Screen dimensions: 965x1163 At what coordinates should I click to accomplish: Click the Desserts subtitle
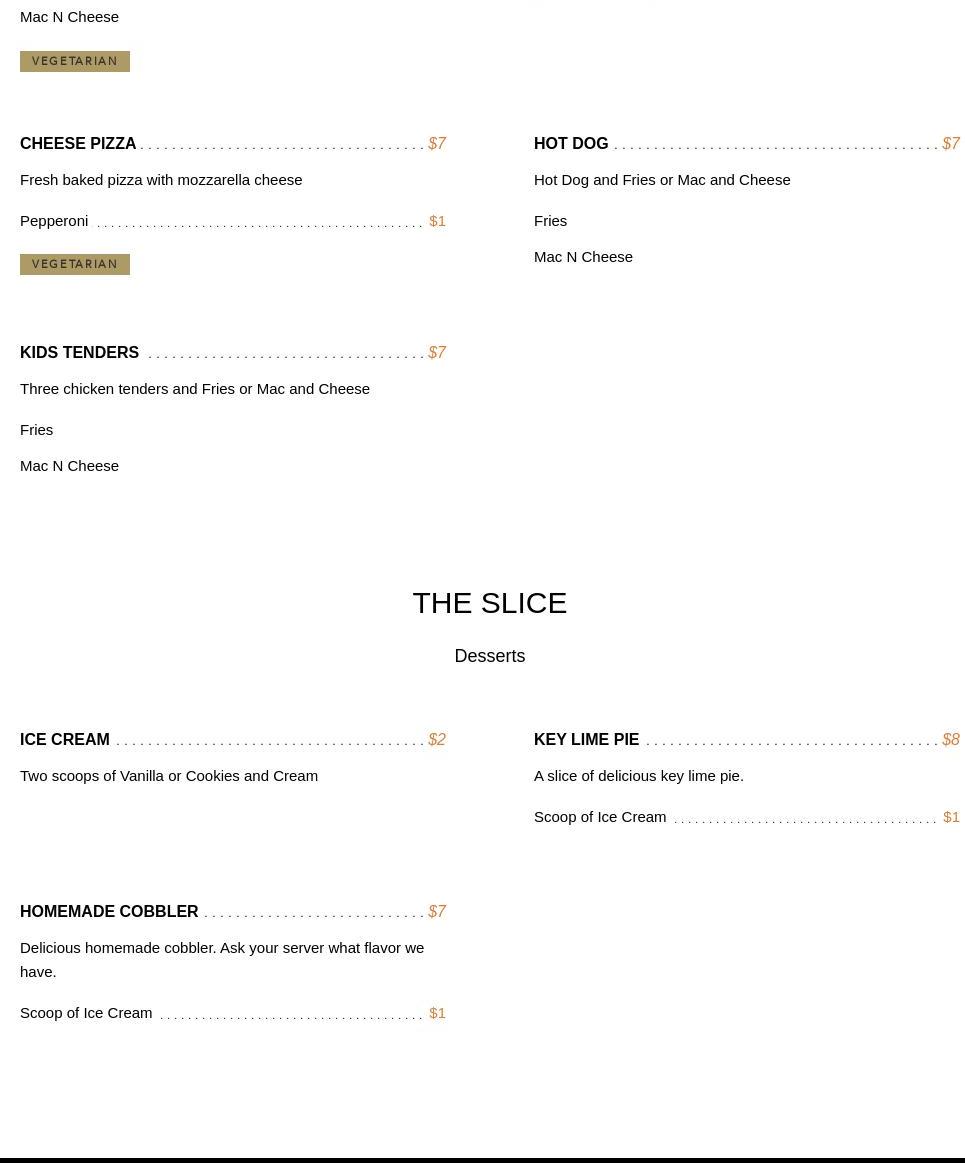tap(489, 656)
